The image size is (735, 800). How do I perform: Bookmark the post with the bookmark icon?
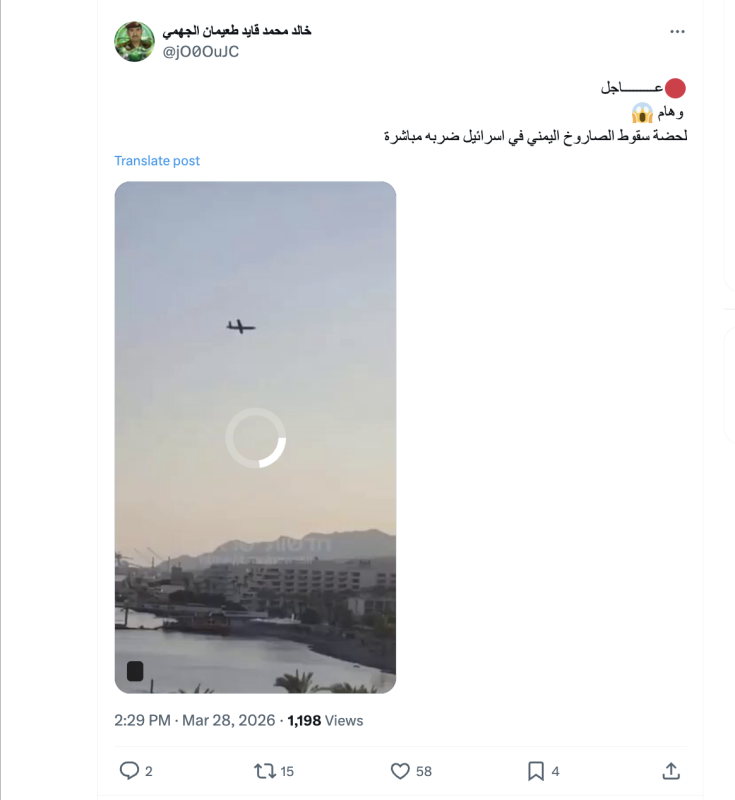(x=536, y=771)
